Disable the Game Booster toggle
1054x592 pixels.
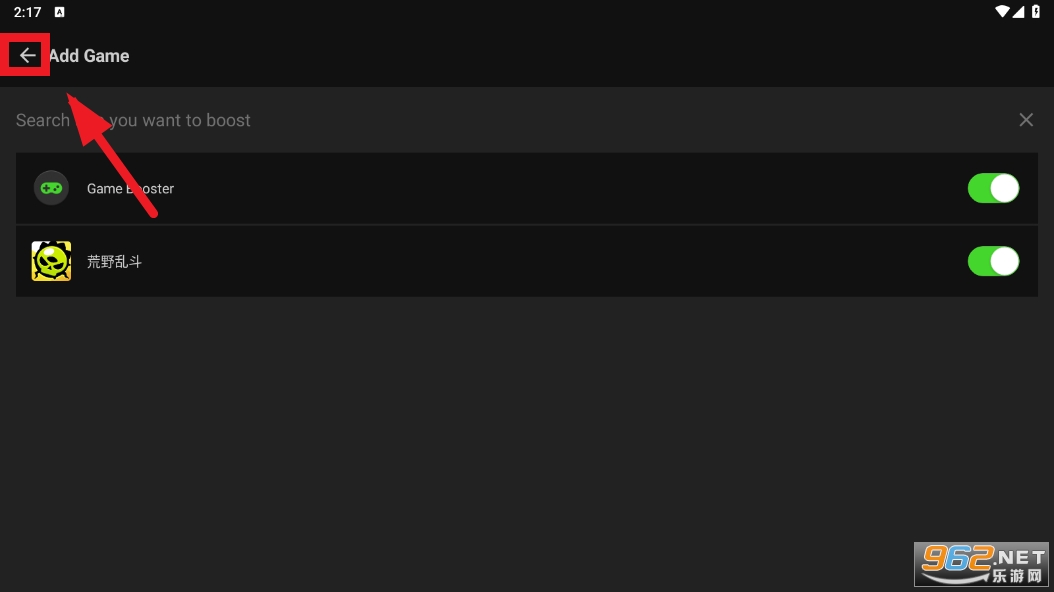coord(993,189)
